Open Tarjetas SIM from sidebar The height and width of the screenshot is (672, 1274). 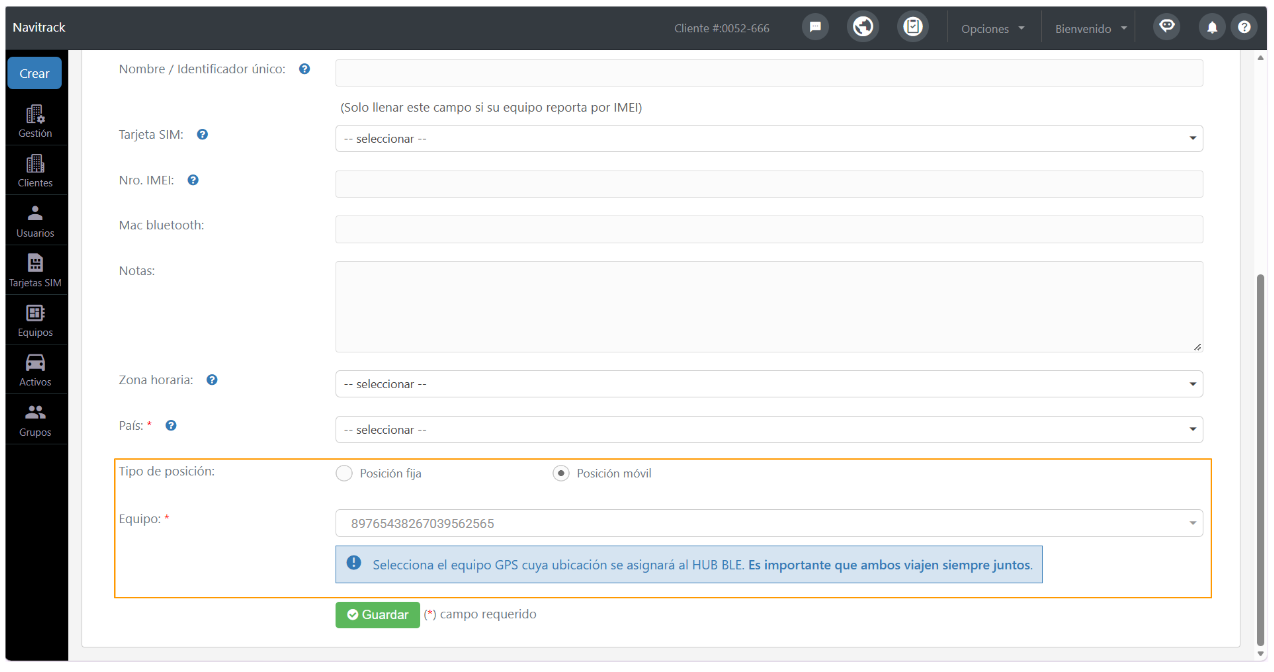click(x=35, y=271)
